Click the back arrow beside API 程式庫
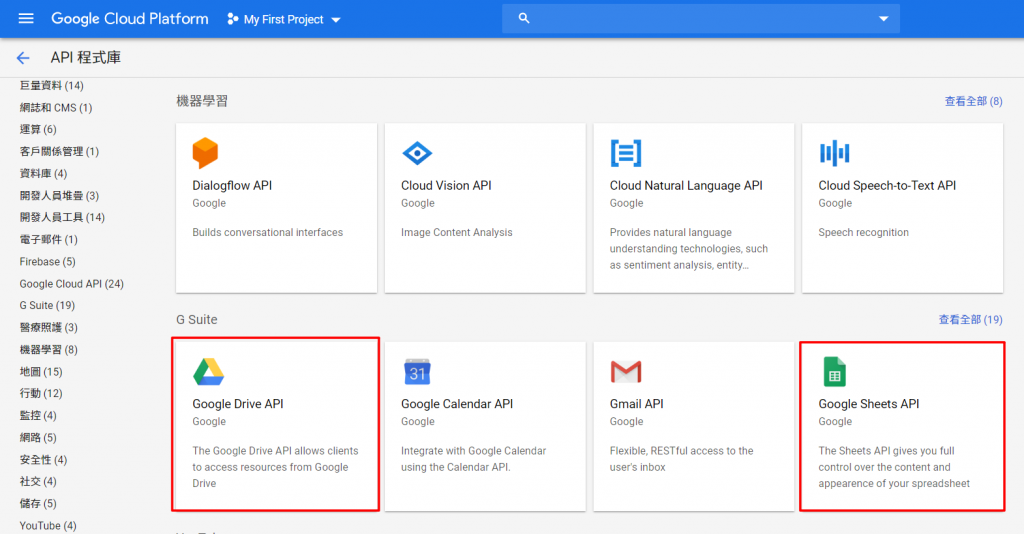This screenshot has height=534, width=1024. [x=23, y=58]
